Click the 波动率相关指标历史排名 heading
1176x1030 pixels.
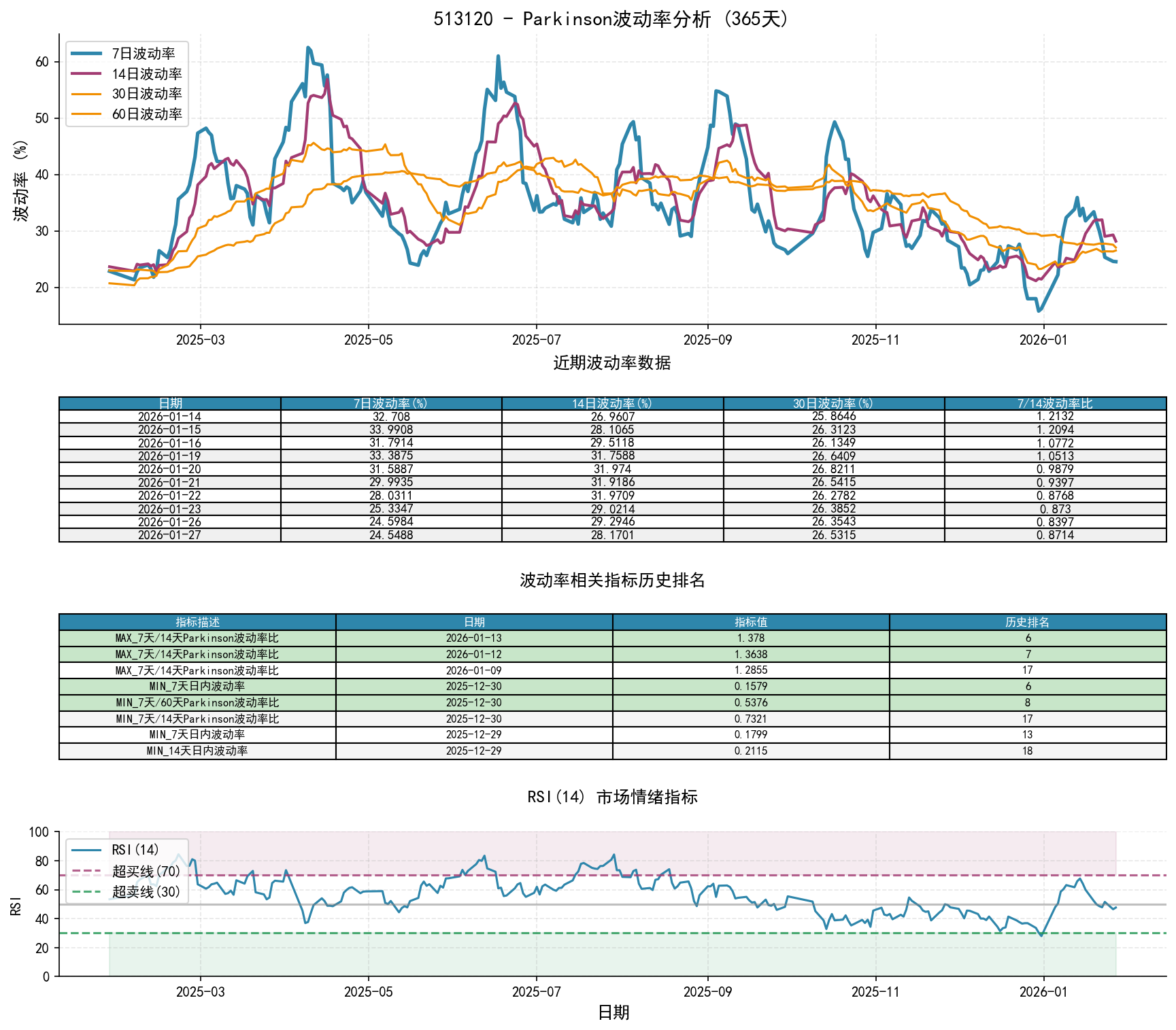point(612,580)
